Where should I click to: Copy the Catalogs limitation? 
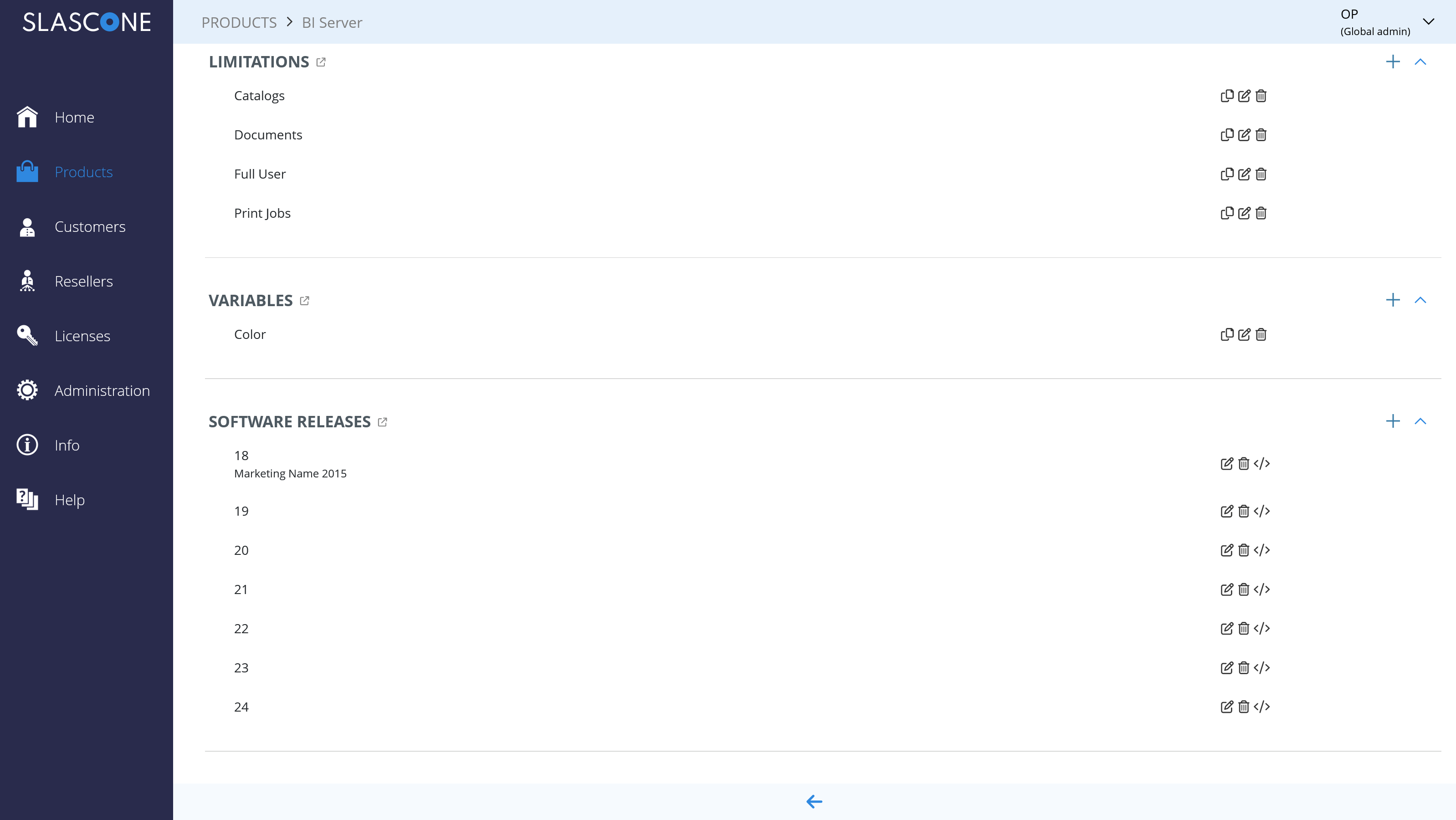(x=1226, y=96)
